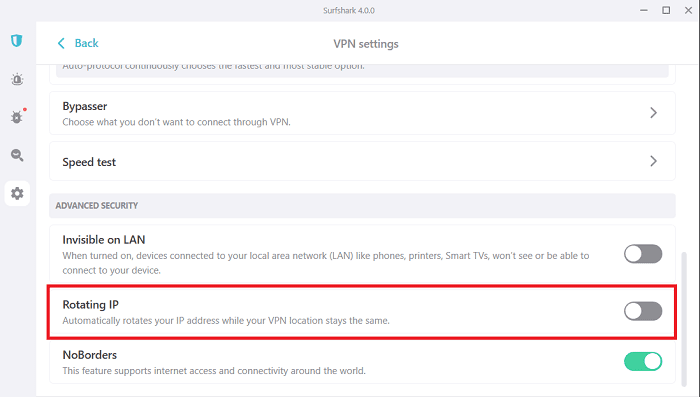Enable the Invisible on LAN toggle
Viewport: 700px width, 397px height.
tap(643, 254)
